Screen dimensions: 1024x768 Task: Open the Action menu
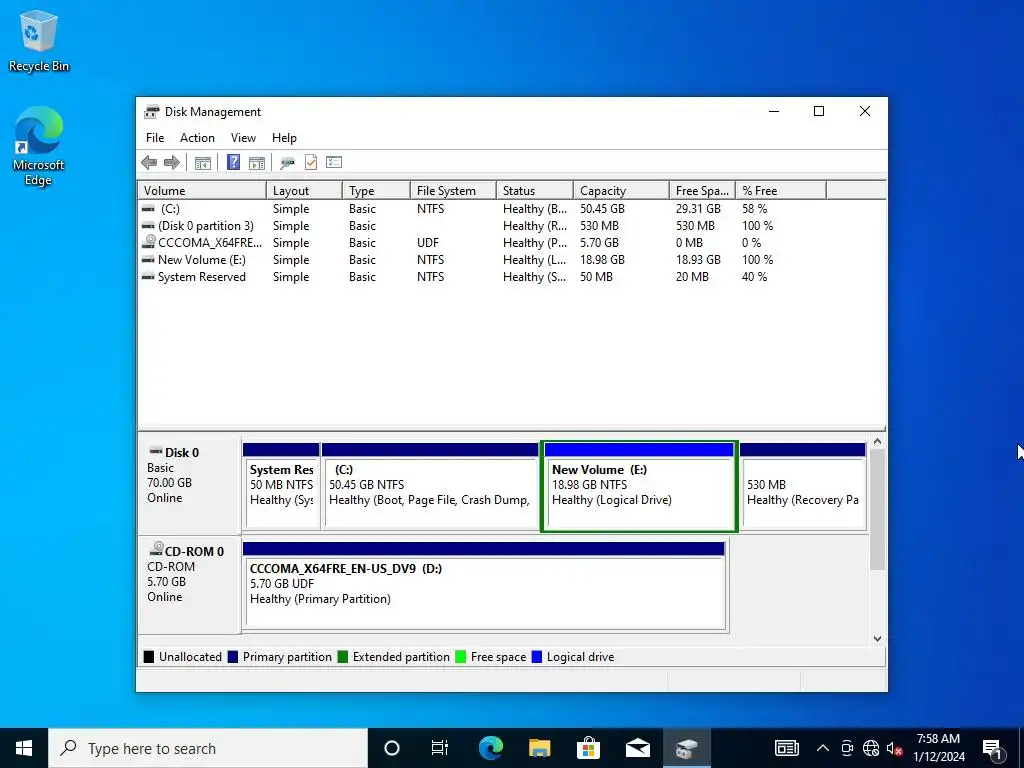(x=197, y=138)
